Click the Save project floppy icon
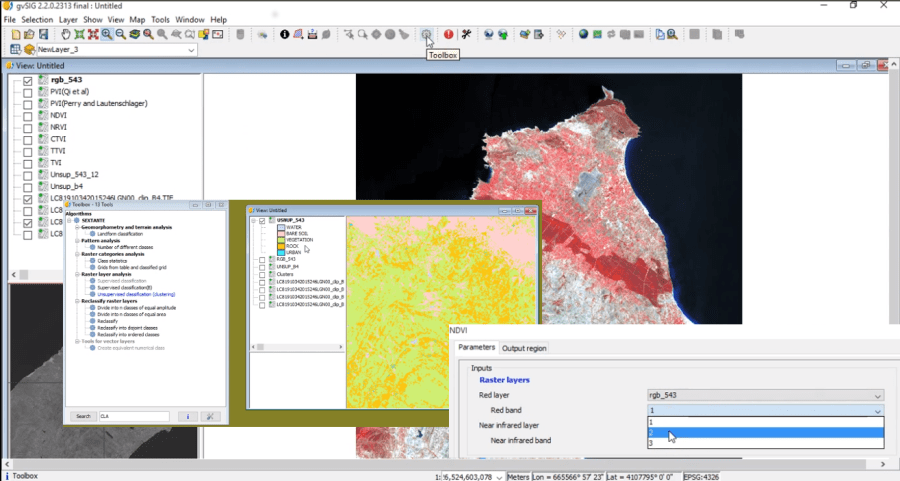Screen dimensions: 900x481 pos(41,34)
